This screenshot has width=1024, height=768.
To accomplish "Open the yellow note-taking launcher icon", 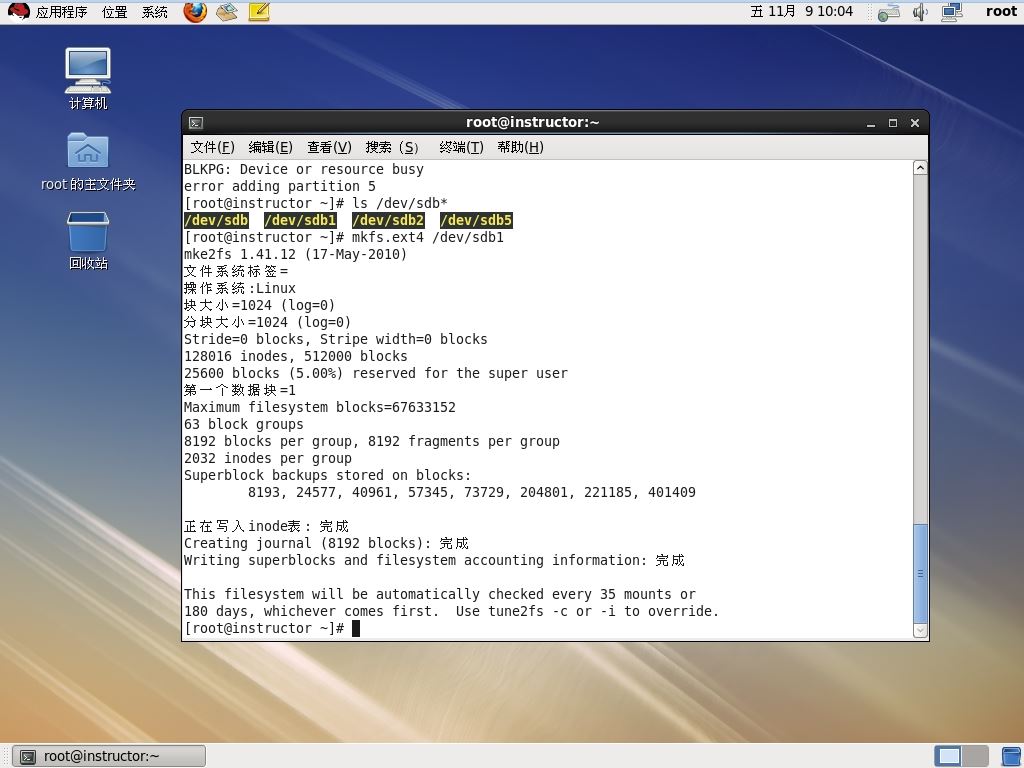I will pyautogui.click(x=259, y=11).
